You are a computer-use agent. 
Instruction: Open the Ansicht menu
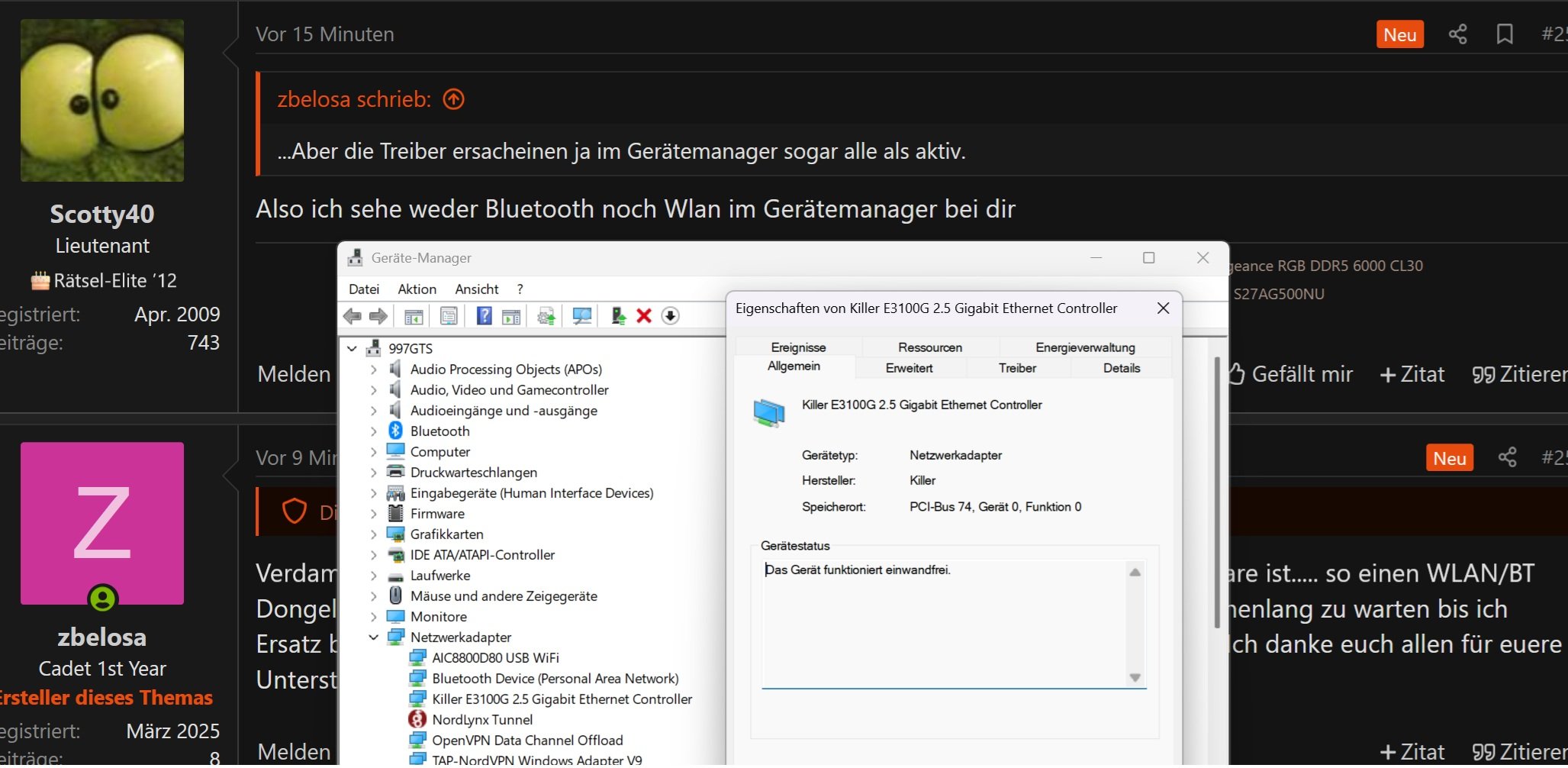click(x=477, y=289)
